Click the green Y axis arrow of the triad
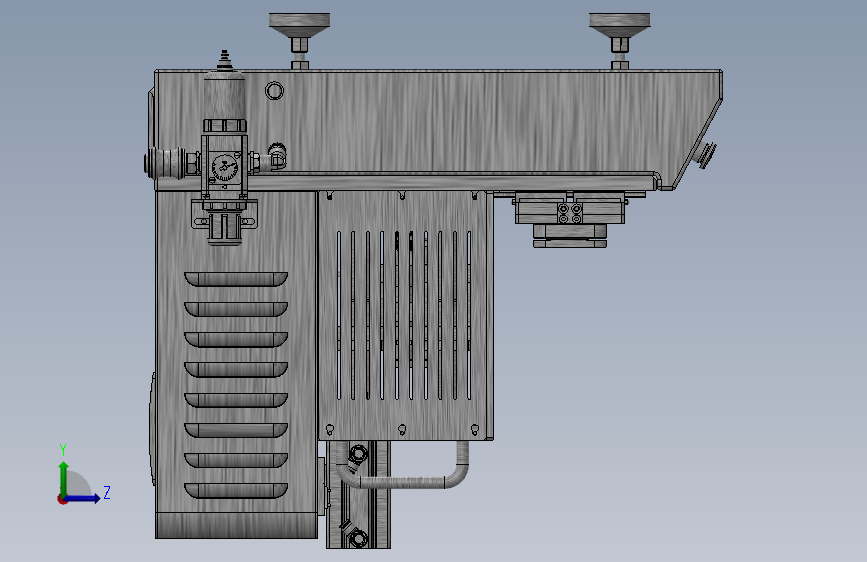Viewport: 867px width, 562px height. pyautogui.click(x=64, y=478)
